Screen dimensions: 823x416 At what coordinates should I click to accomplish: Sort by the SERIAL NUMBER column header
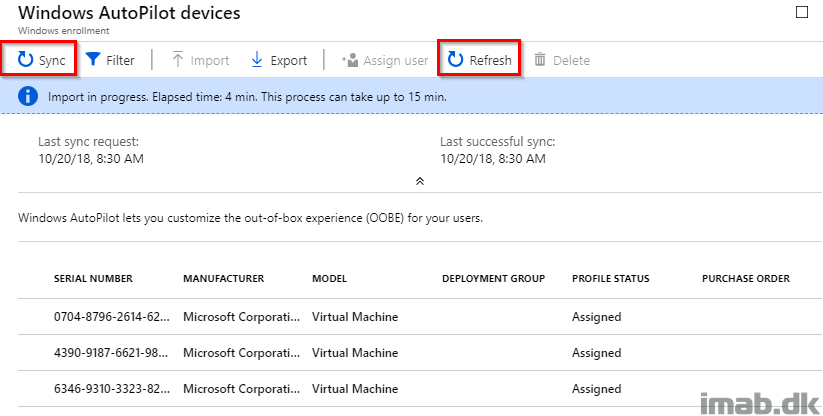tap(93, 279)
